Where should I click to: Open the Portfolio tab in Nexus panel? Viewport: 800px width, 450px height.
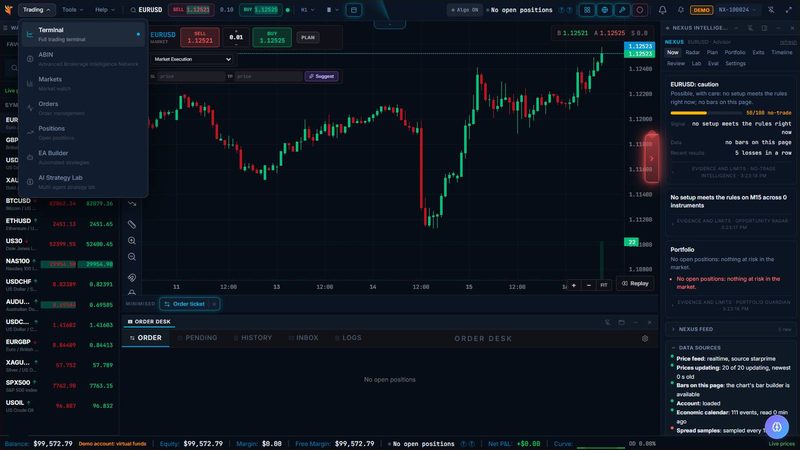[735, 53]
